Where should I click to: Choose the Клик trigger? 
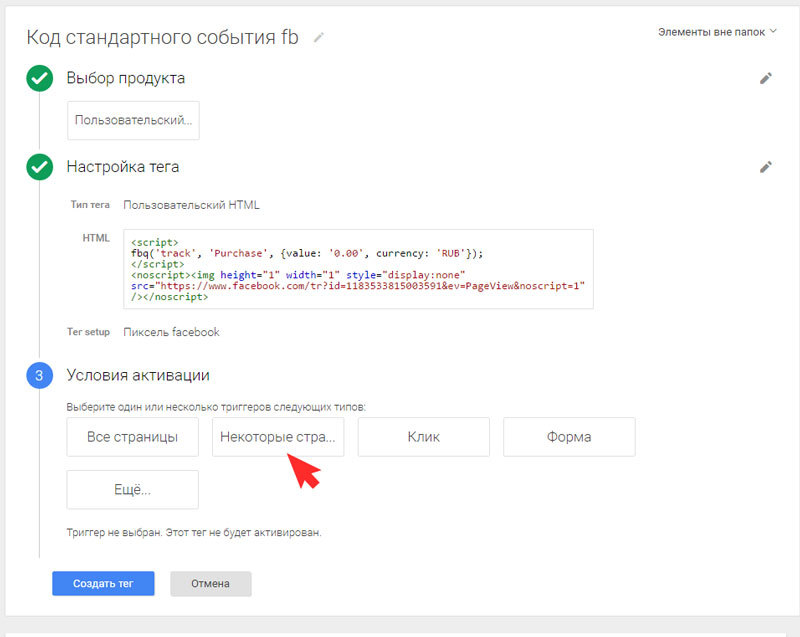pyautogui.click(x=423, y=437)
